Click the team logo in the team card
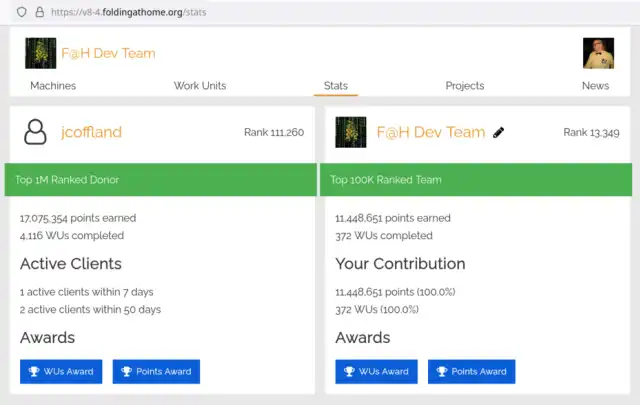640x405 pixels. point(350,132)
